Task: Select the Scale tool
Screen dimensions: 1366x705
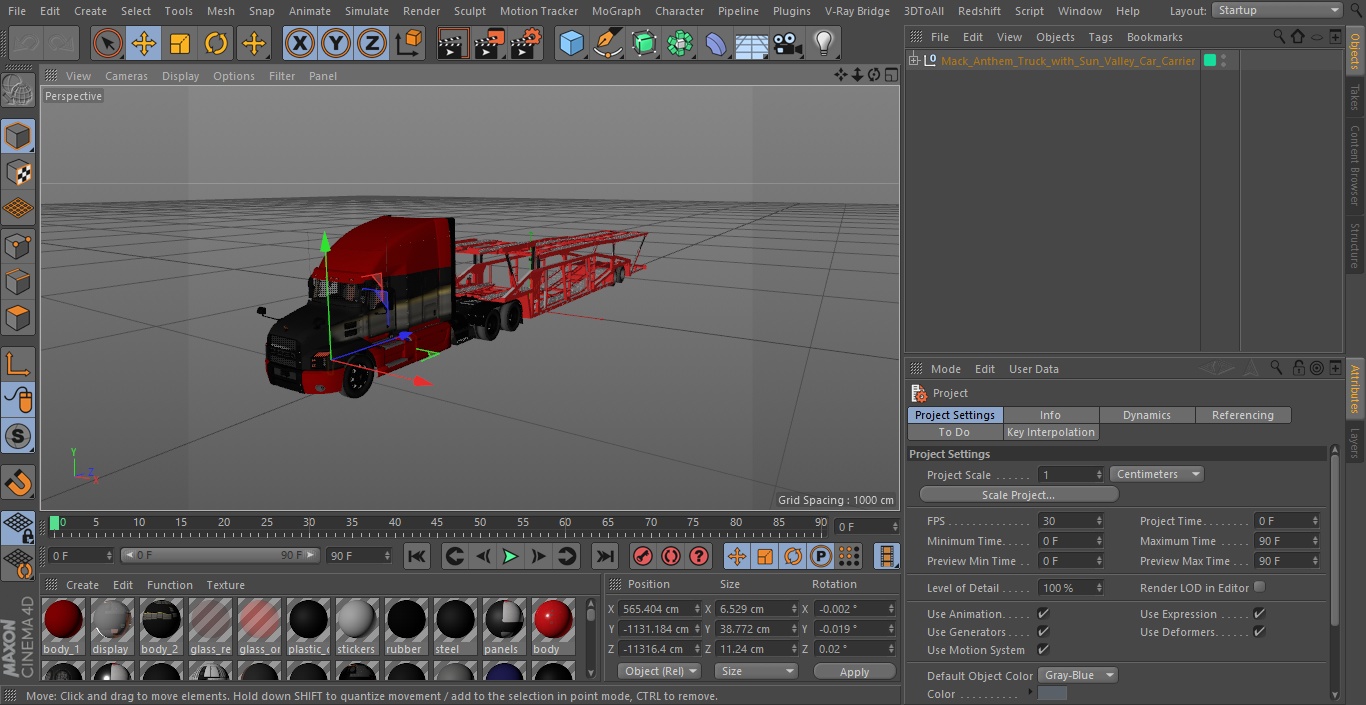Action: click(180, 44)
